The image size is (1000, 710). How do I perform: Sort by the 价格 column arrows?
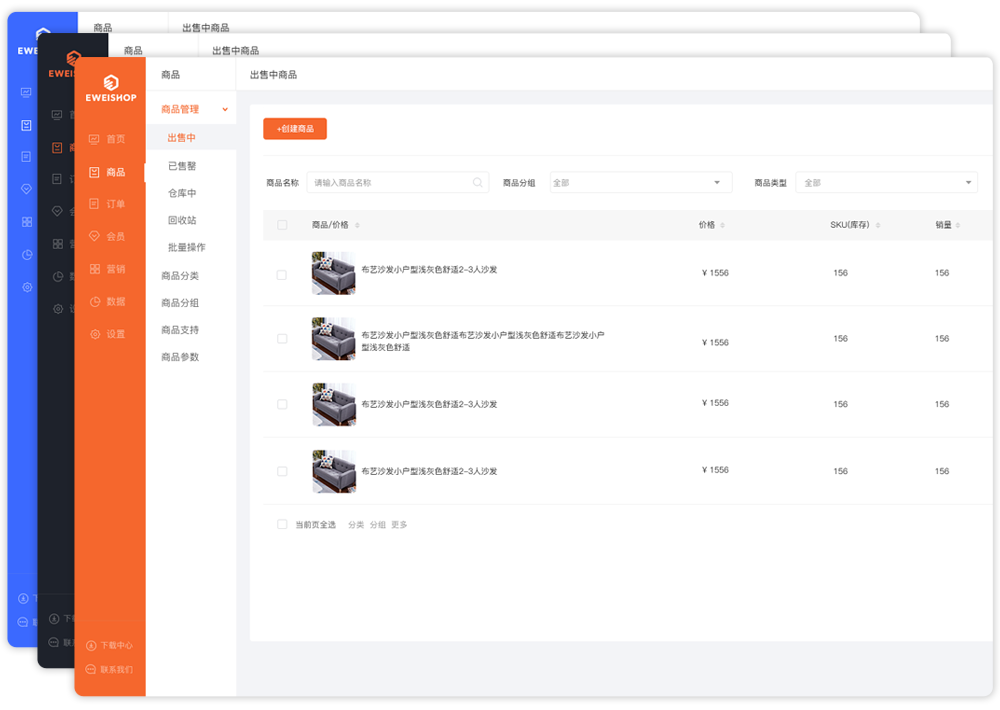click(x=722, y=225)
